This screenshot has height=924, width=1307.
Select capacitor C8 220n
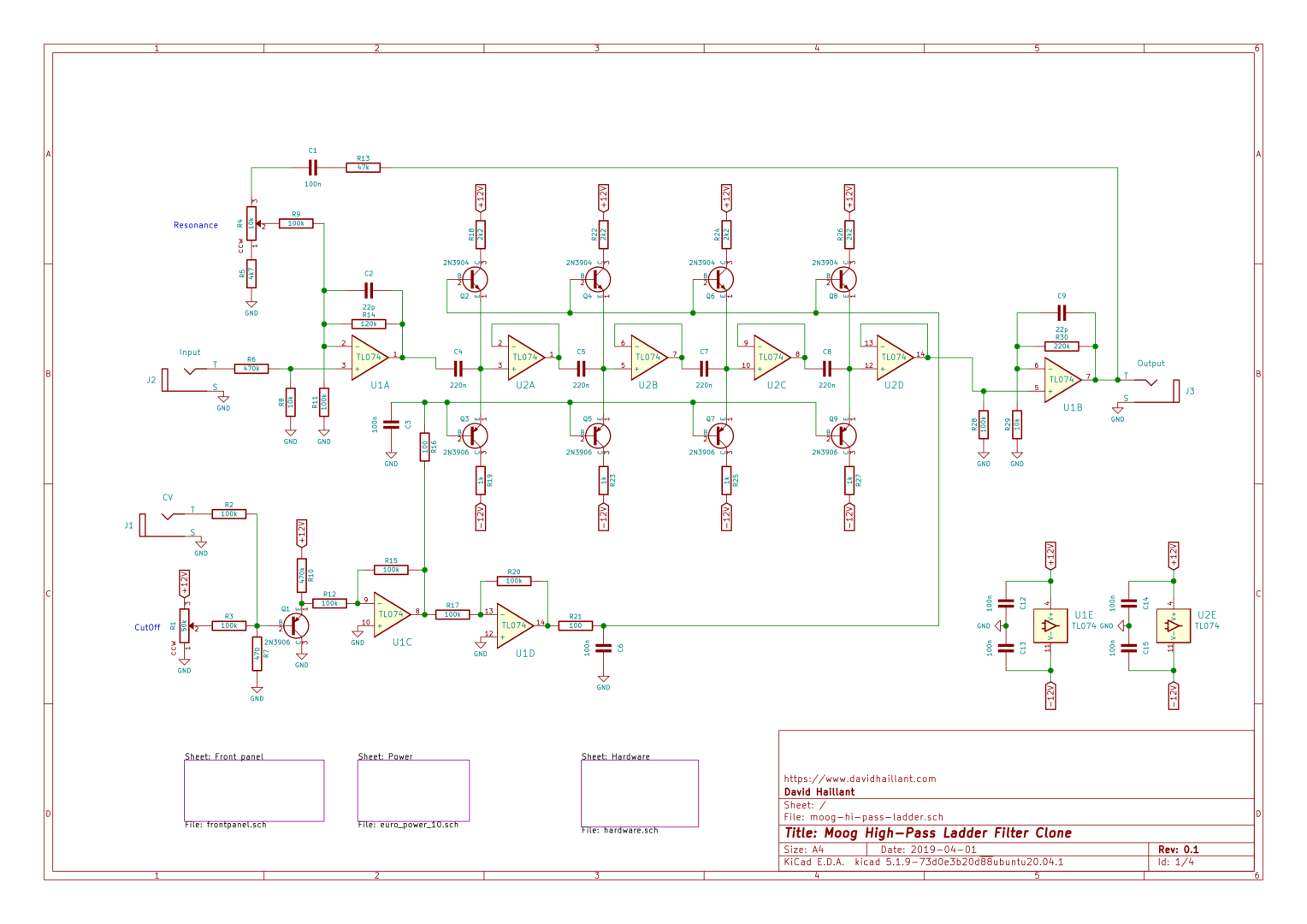tap(827, 369)
